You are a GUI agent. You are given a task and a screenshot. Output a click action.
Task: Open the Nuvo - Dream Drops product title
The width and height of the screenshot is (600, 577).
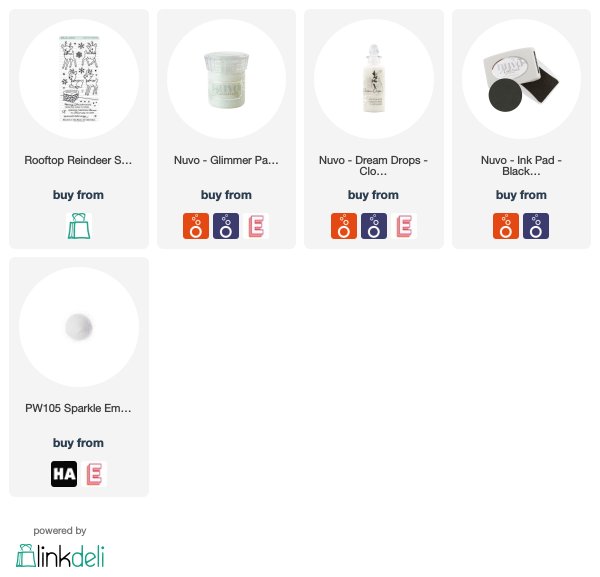click(x=373, y=166)
